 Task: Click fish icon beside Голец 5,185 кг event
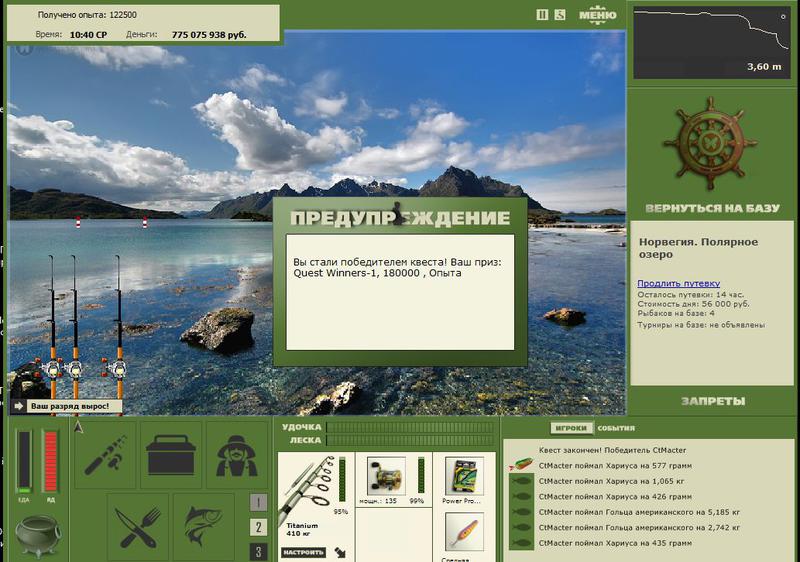[521, 512]
